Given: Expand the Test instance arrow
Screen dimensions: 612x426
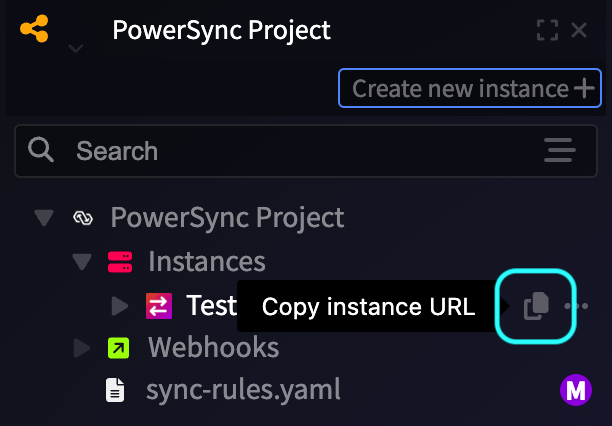Looking at the screenshot, I should coord(120,306).
